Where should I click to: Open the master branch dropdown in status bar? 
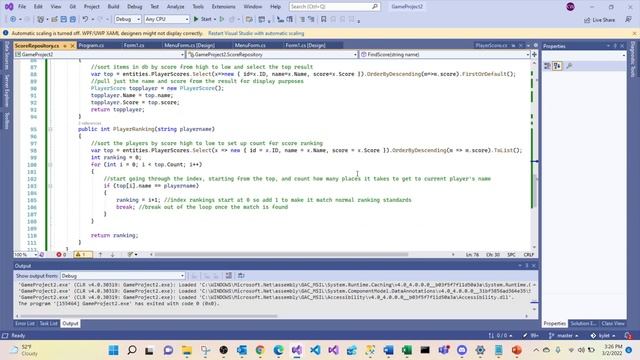click(564, 336)
